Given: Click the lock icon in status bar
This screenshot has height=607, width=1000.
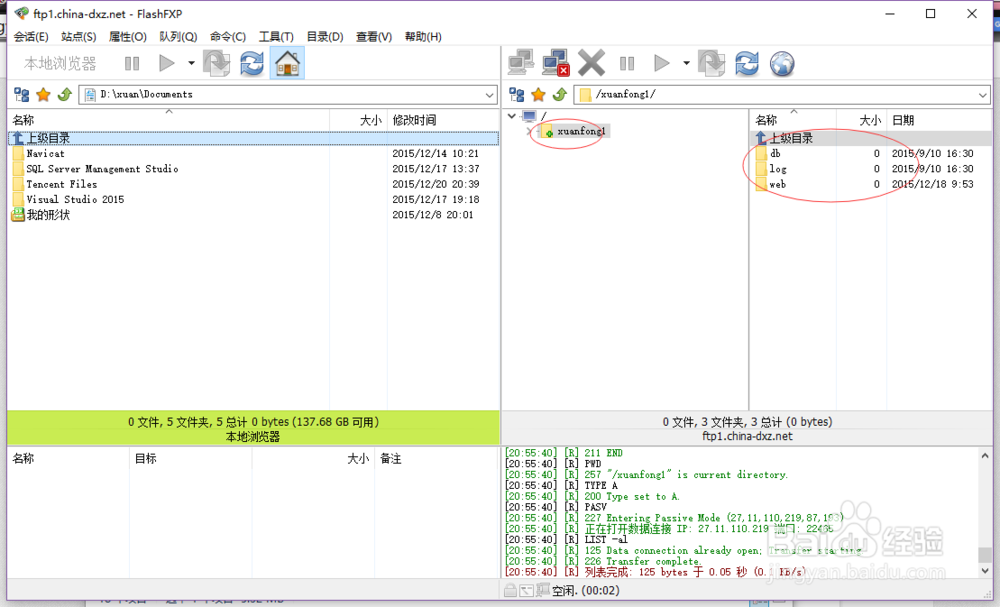Looking at the screenshot, I should [x=510, y=590].
